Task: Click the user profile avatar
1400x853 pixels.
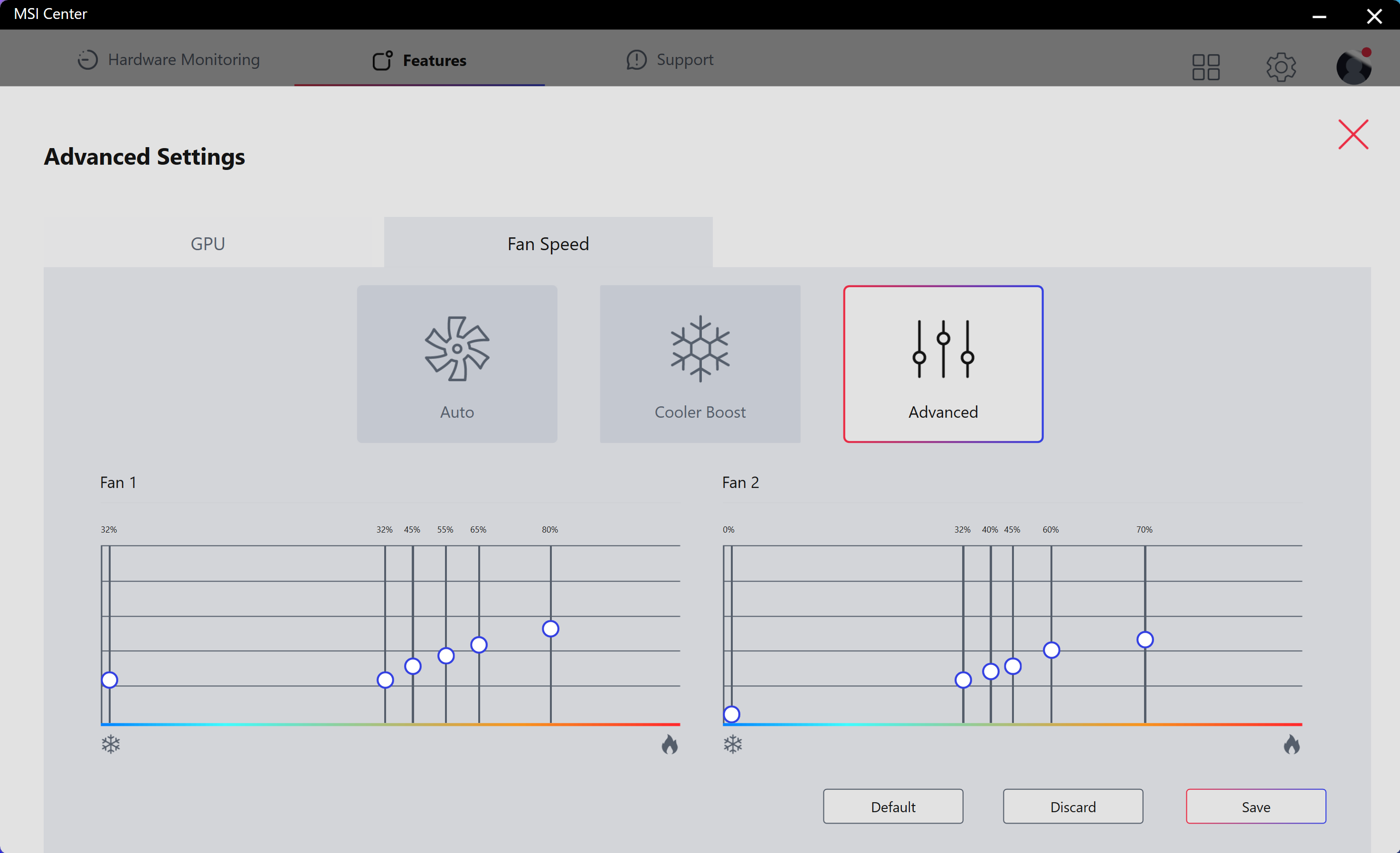Action: 1354,66
